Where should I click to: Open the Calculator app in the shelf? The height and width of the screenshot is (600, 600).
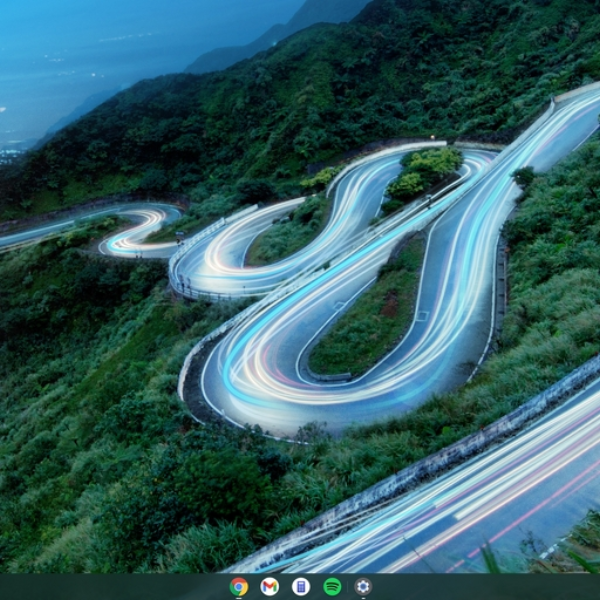(x=301, y=587)
